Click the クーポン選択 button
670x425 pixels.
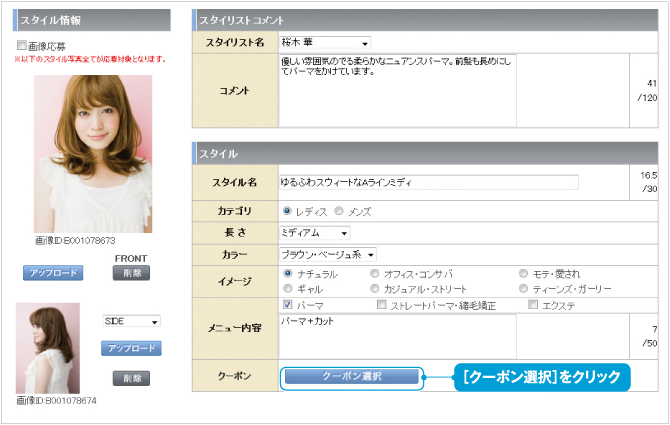349,377
